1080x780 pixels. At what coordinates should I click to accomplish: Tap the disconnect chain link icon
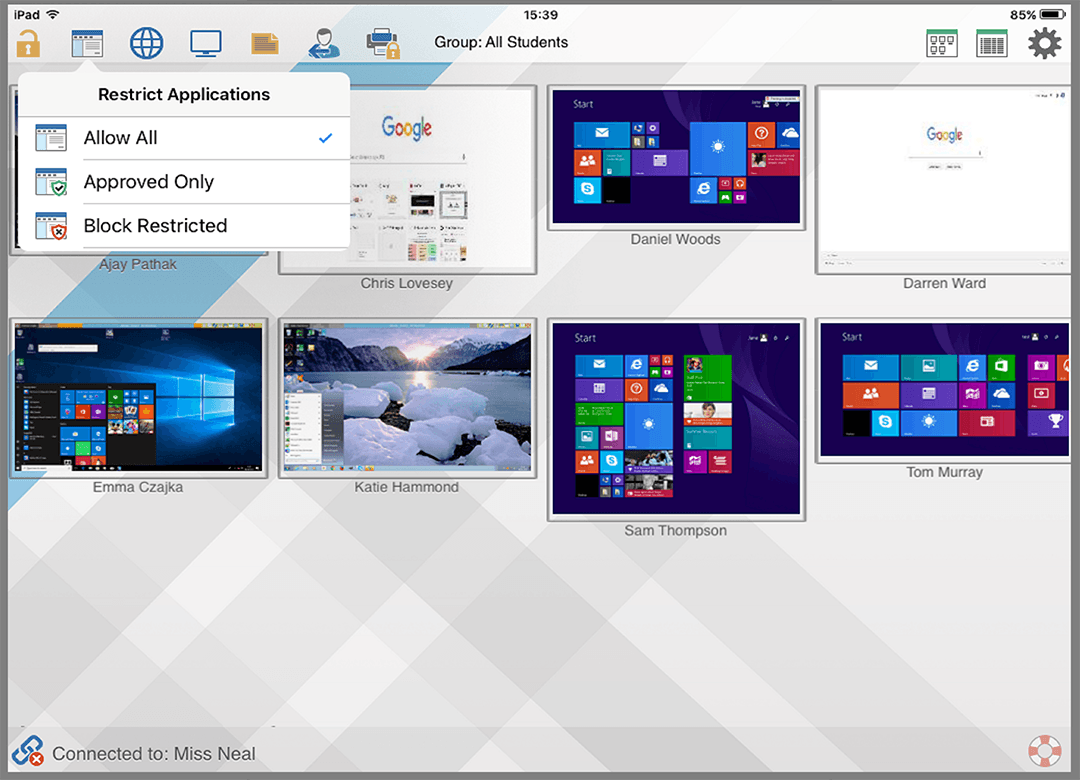coord(27,751)
